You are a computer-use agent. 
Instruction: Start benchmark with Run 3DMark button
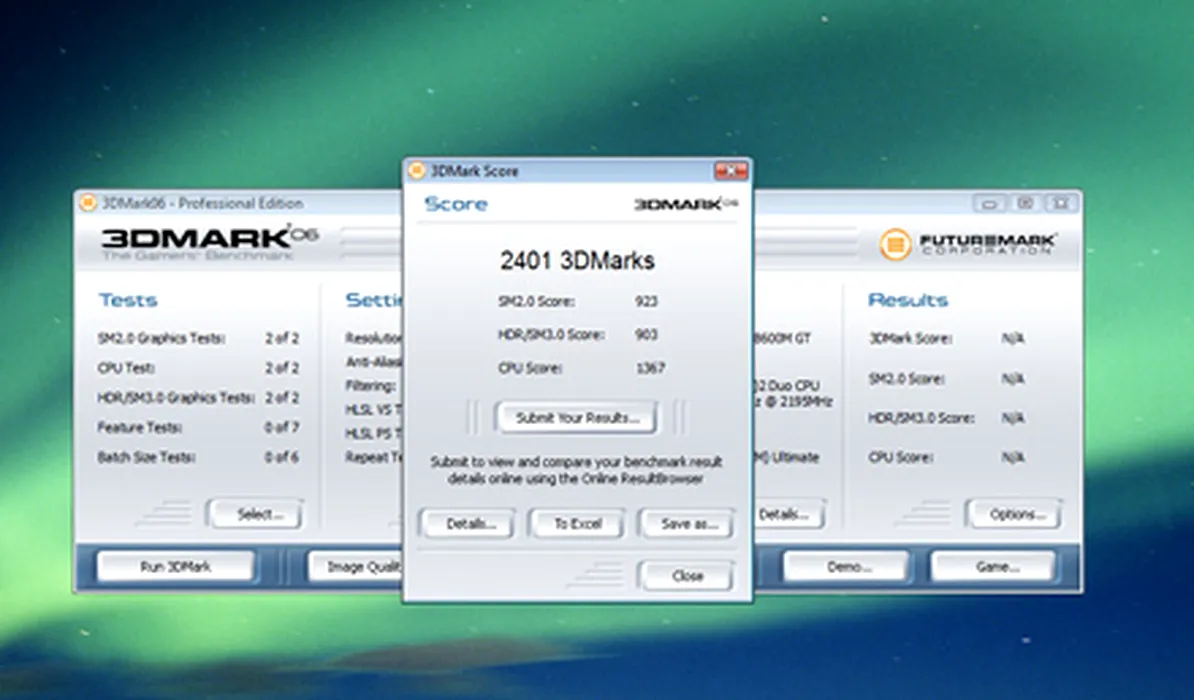(x=176, y=567)
